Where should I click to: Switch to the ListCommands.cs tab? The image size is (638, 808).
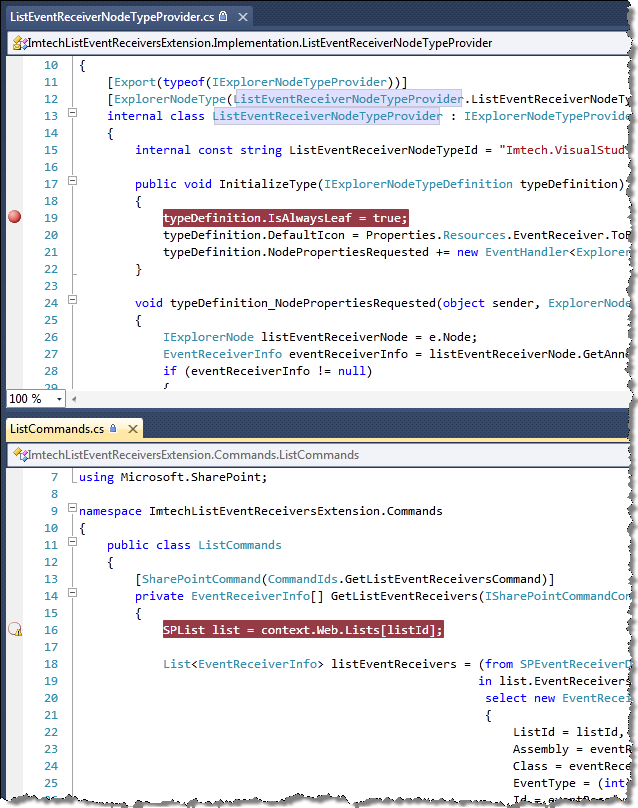(x=57, y=429)
